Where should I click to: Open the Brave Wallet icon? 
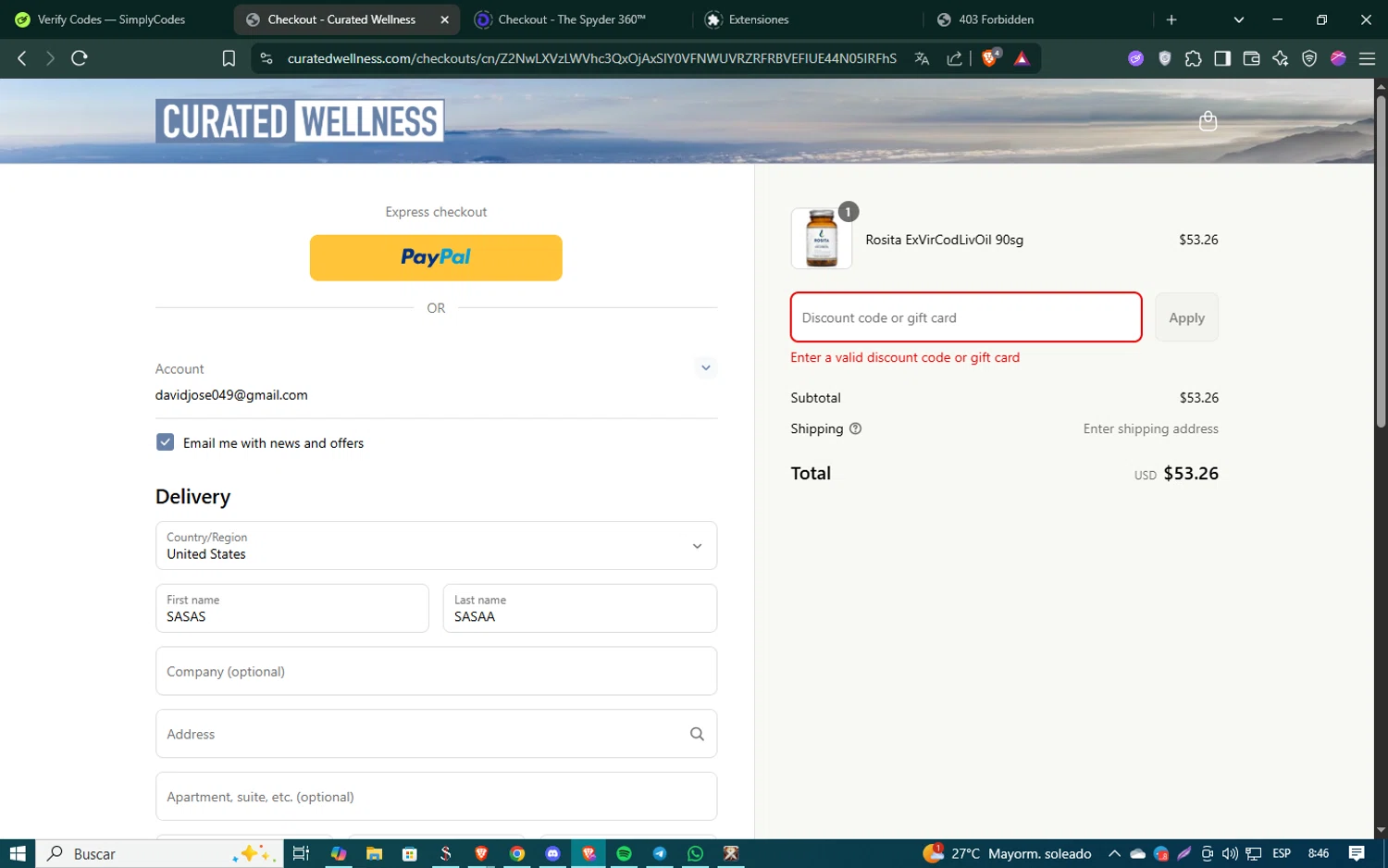tap(1251, 58)
